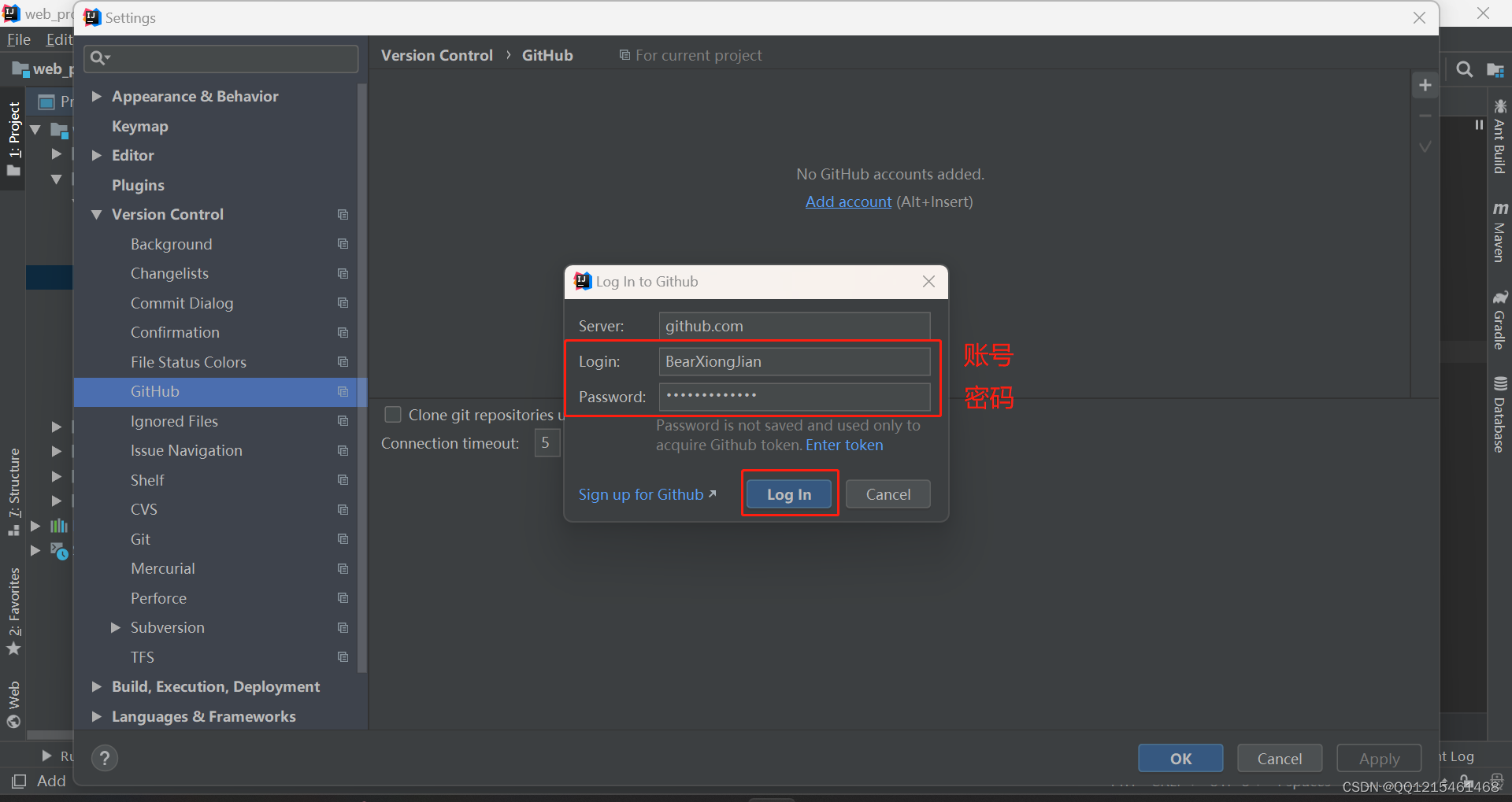Expand Build, Execution, Deployment section
Screen dimensions: 1512x802
[x=97, y=686]
